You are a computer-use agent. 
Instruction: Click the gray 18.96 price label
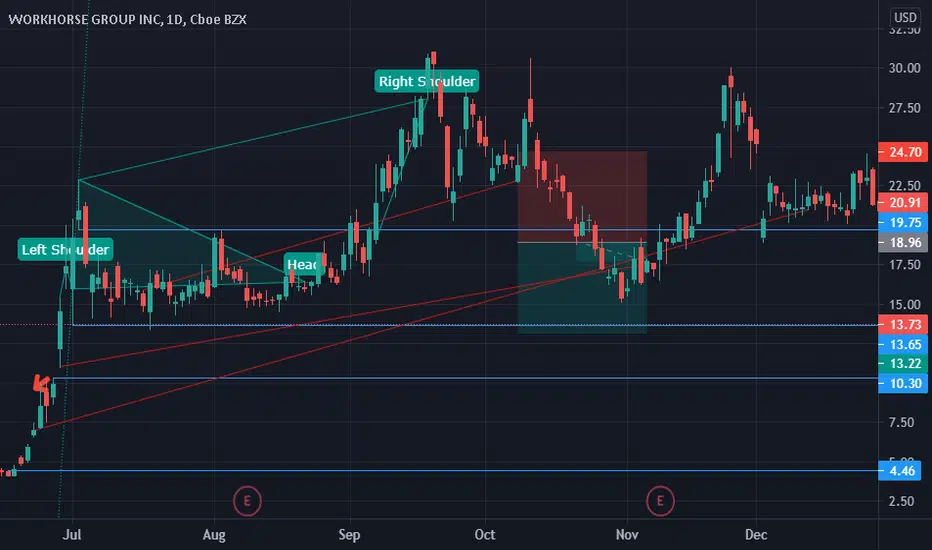(x=902, y=243)
